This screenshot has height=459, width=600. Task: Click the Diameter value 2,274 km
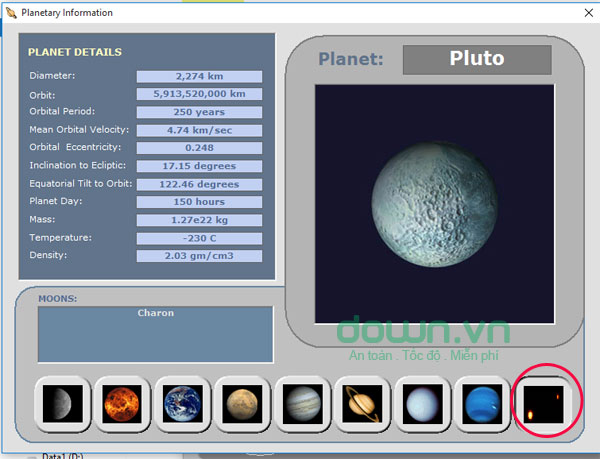click(x=199, y=76)
